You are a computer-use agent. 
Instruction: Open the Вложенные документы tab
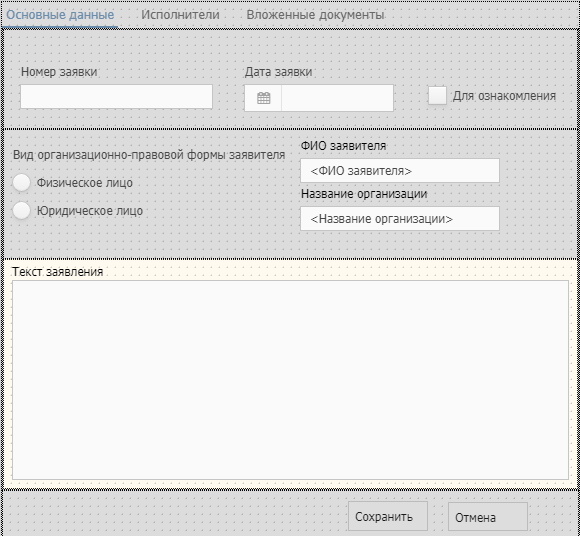pos(315,15)
